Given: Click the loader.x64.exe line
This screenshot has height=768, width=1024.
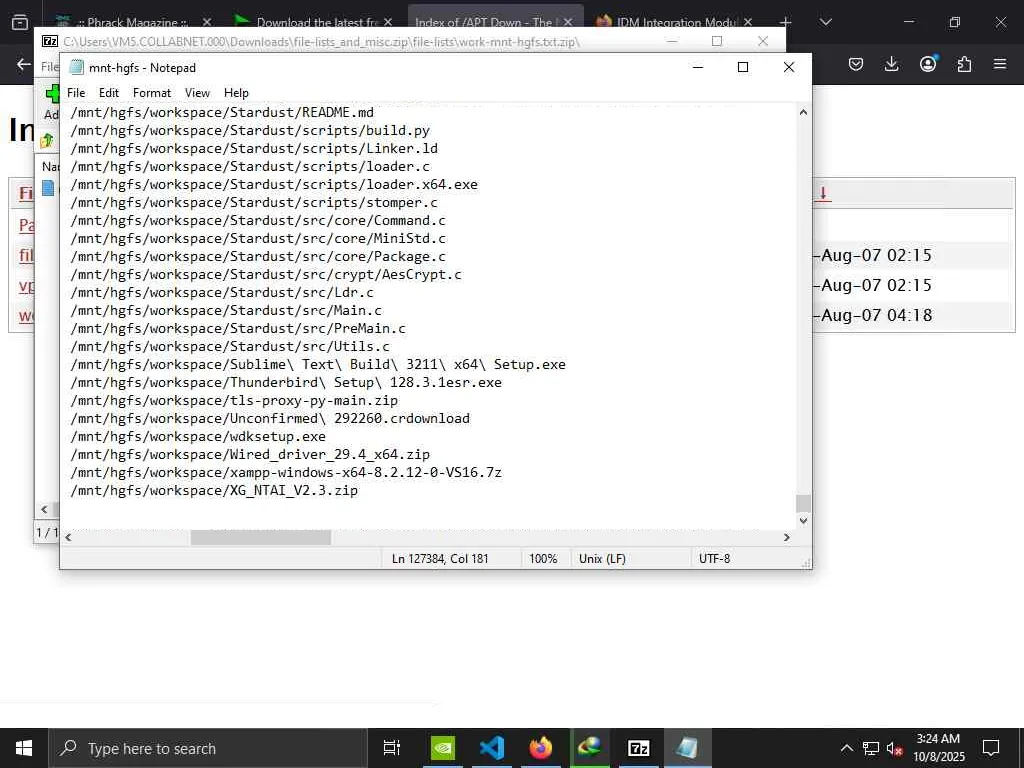Looking at the screenshot, I should point(274,185).
